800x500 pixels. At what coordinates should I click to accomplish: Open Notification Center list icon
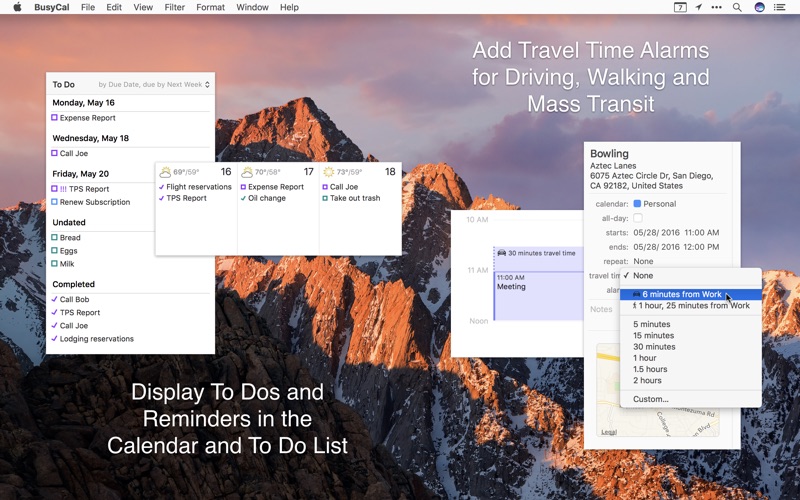(x=779, y=7)
